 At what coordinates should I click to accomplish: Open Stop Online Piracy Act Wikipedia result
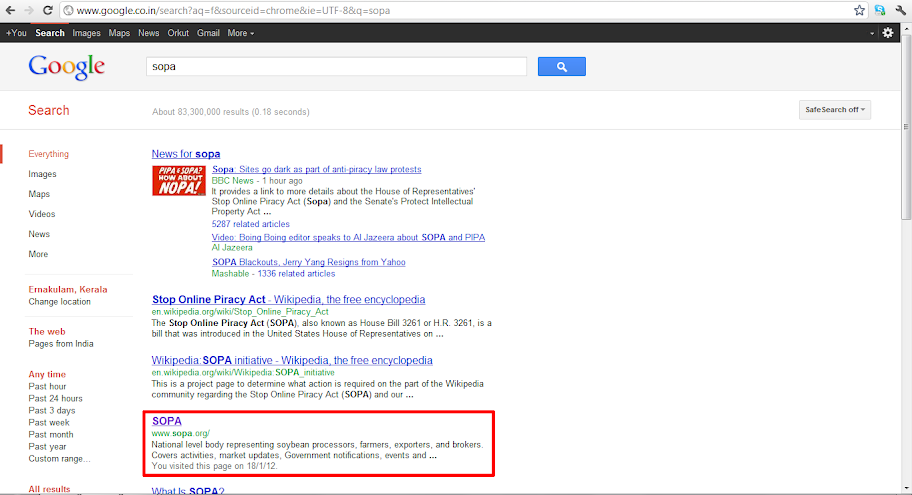(288, 300)
